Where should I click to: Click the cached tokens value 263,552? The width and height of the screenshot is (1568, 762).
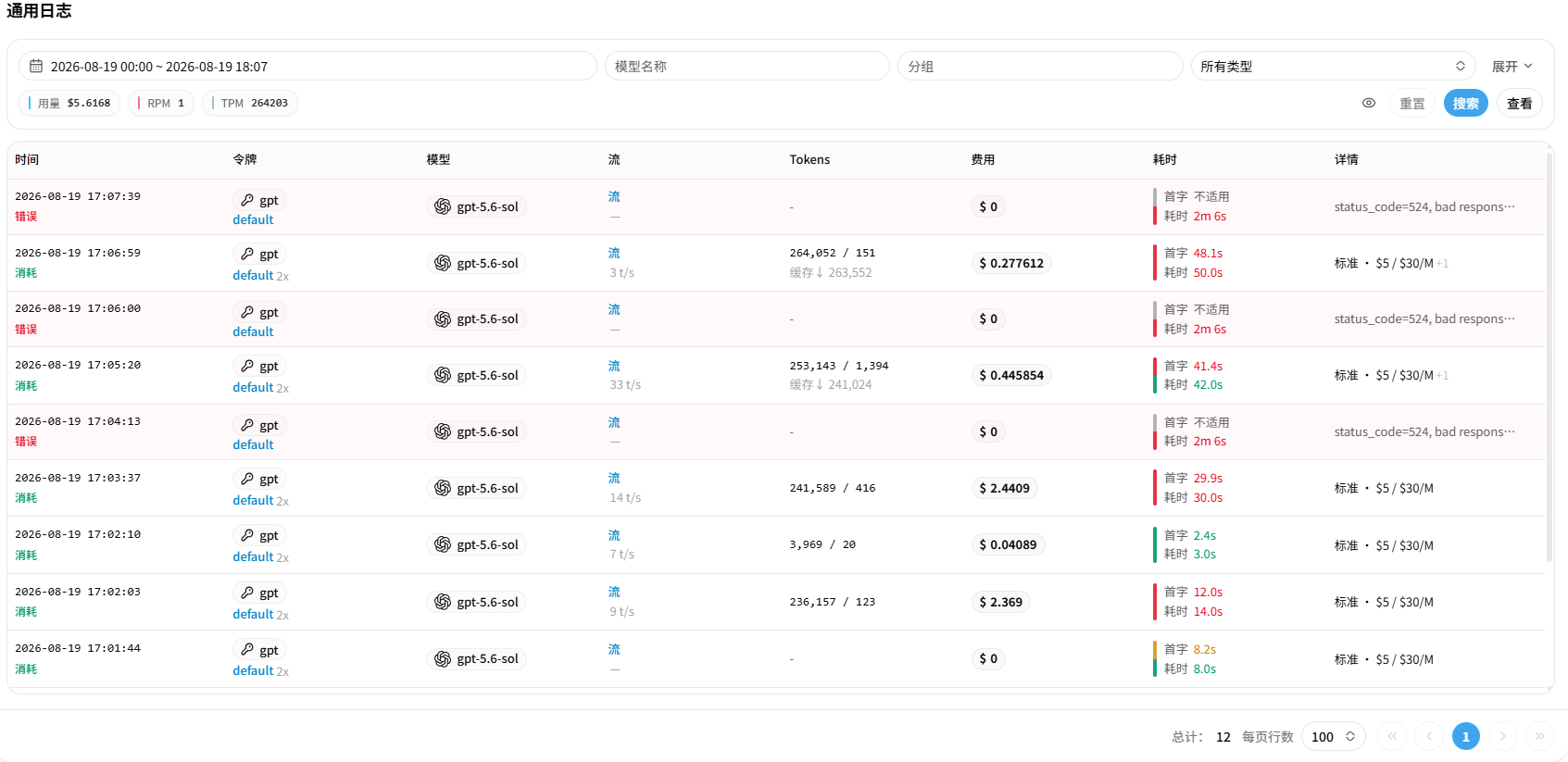(849, 272)
